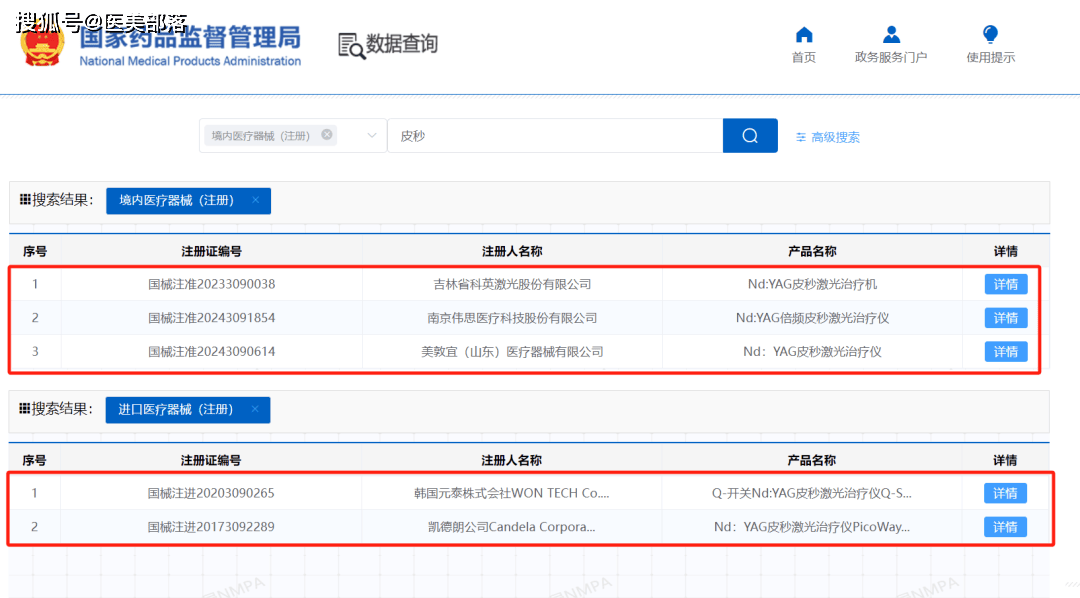Click registrant 南京伟思医疗科技股份有限公司
The image size is (1080, 598).
click(x=512, y=318)
